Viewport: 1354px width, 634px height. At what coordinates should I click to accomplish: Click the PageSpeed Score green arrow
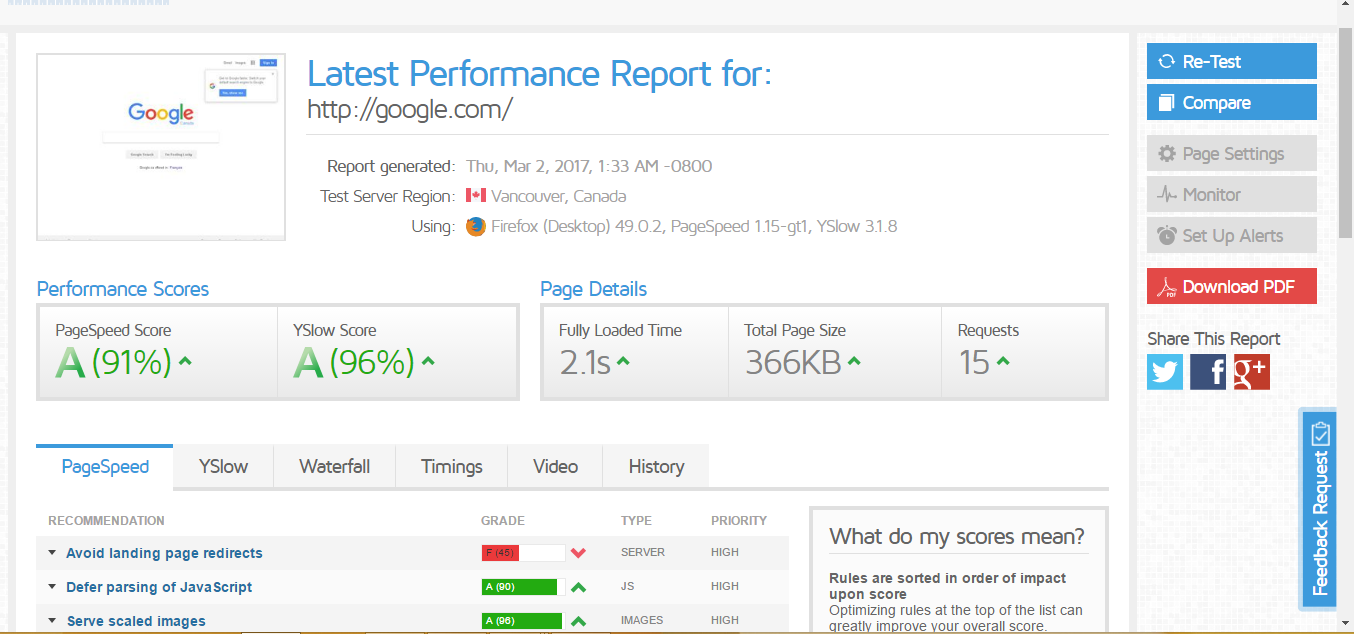184,361
